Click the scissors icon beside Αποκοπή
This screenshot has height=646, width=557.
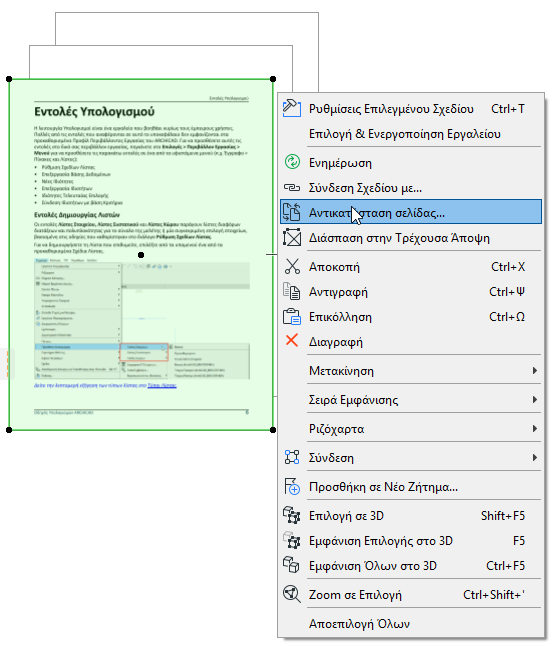(x=292, y=266)
